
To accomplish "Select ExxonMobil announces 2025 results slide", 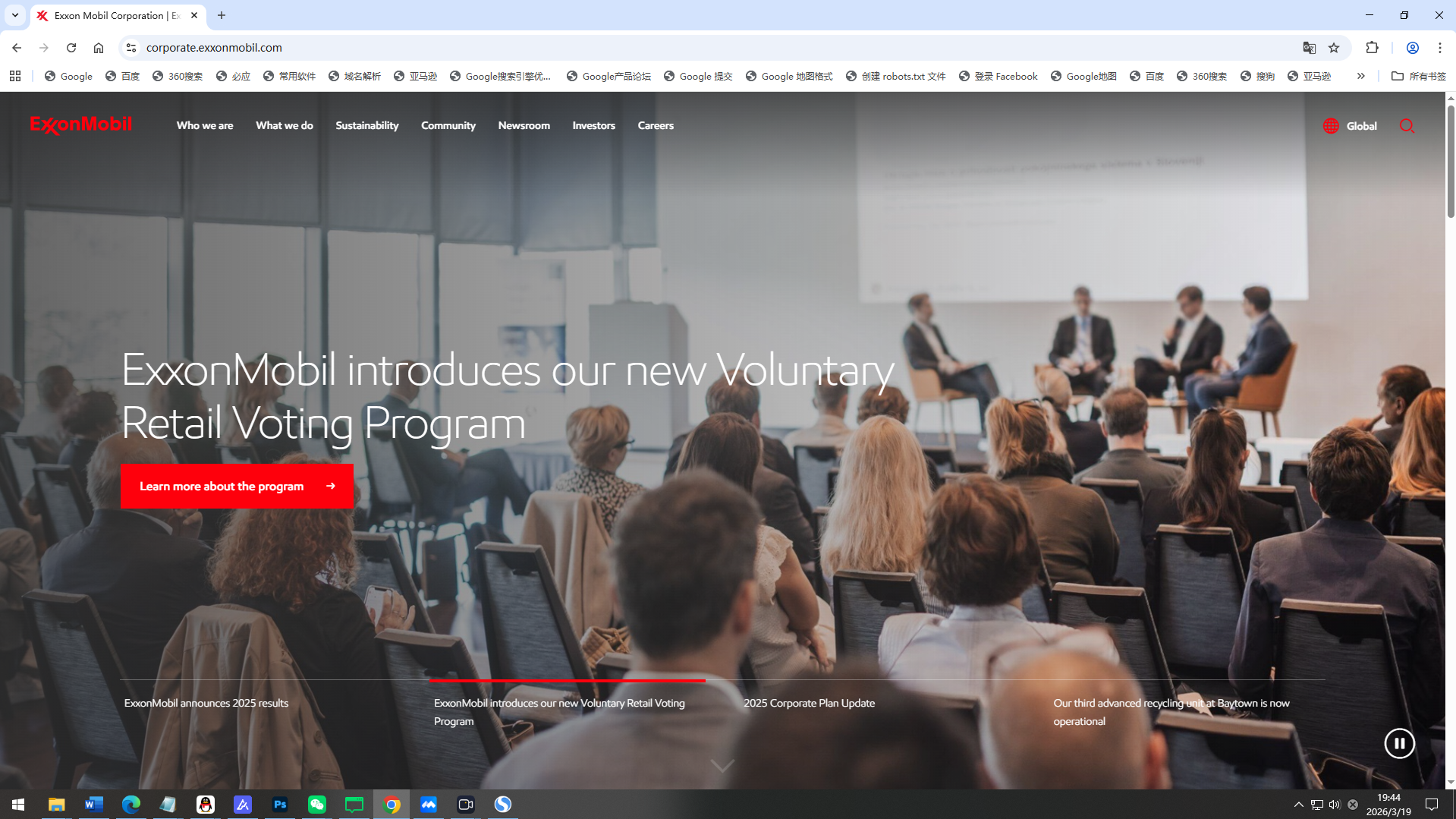I will coord(206,703).
